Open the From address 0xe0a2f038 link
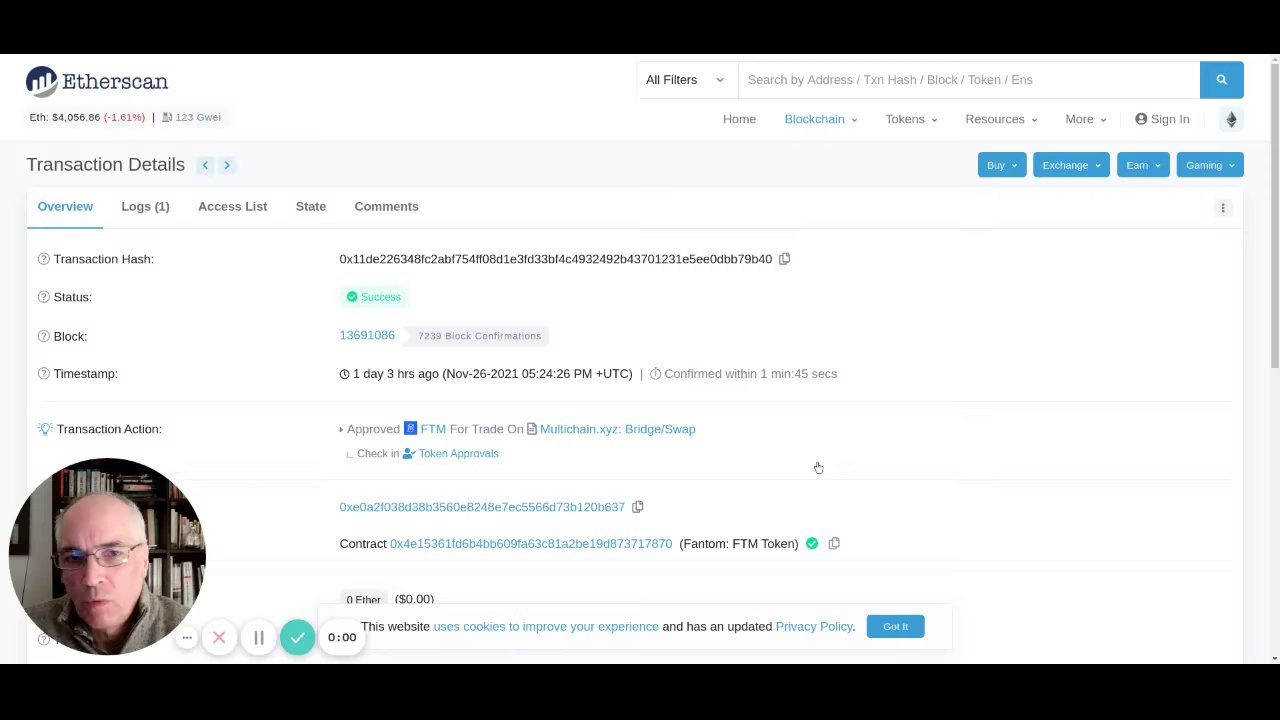This screenshot has height=720, width=1280. click(x=482, y=507)
